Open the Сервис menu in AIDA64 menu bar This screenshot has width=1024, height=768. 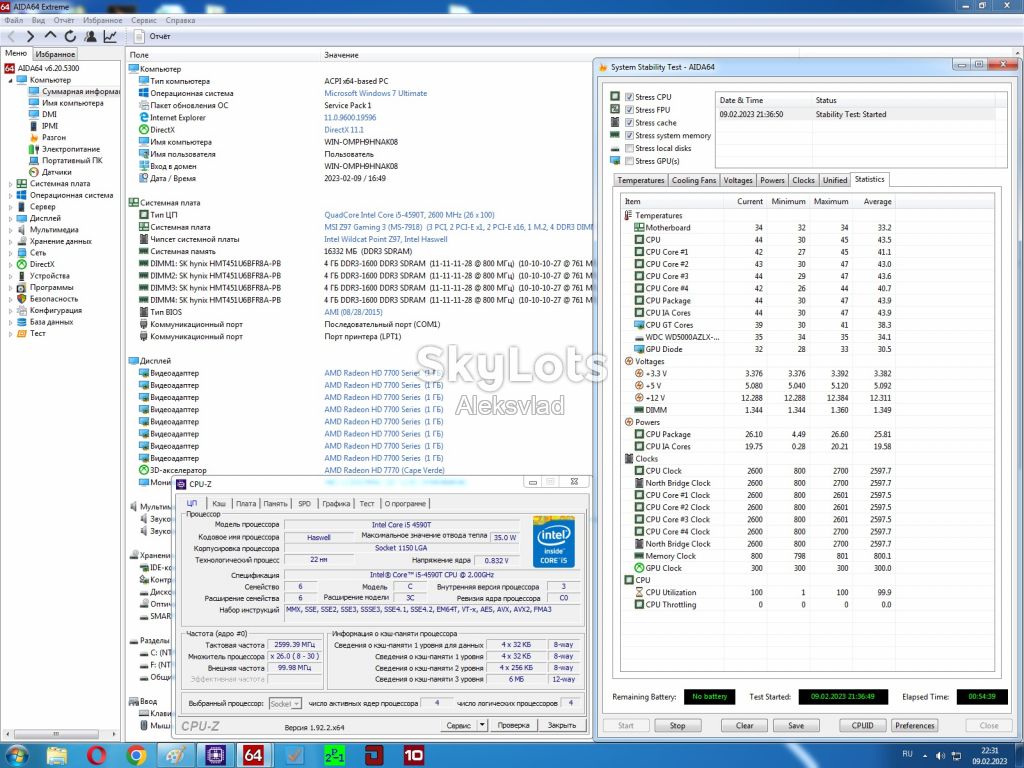point(144,20)
